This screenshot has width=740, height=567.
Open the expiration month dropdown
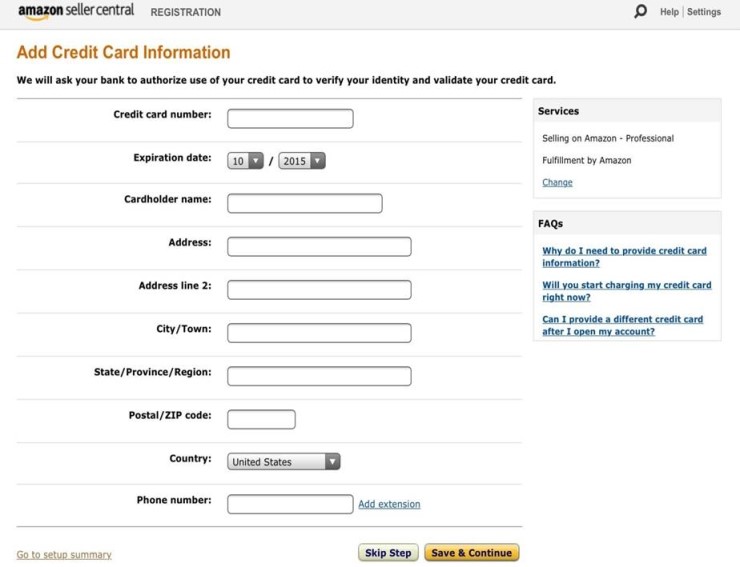[x=245, y=161]
